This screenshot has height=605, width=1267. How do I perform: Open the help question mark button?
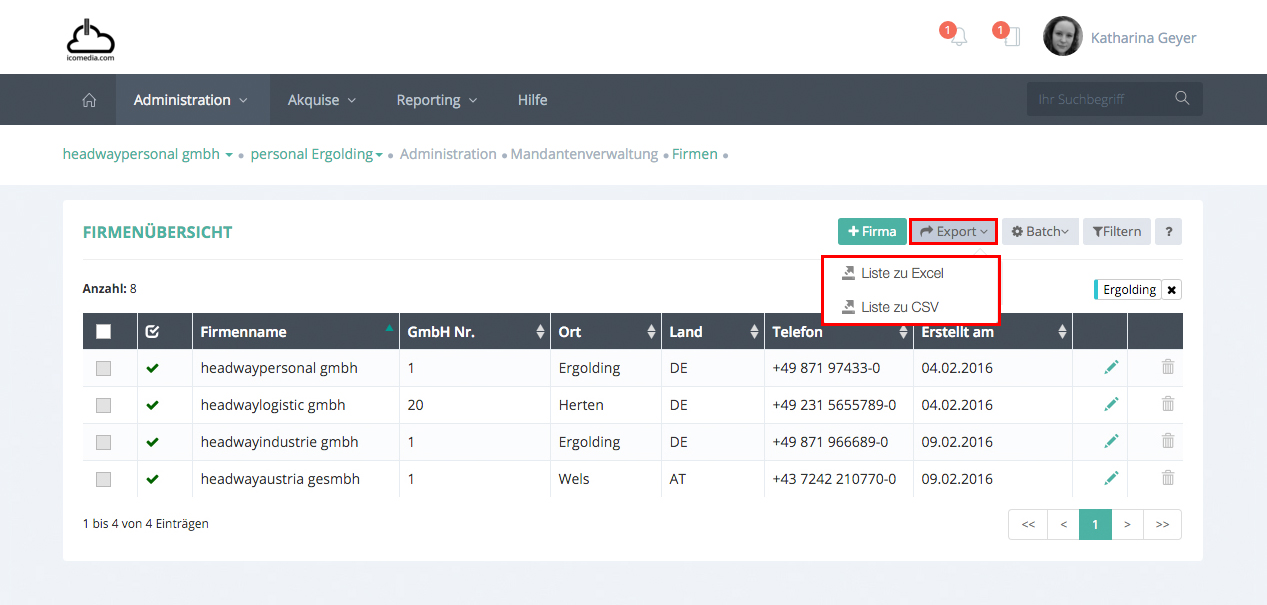[1168, 232]
